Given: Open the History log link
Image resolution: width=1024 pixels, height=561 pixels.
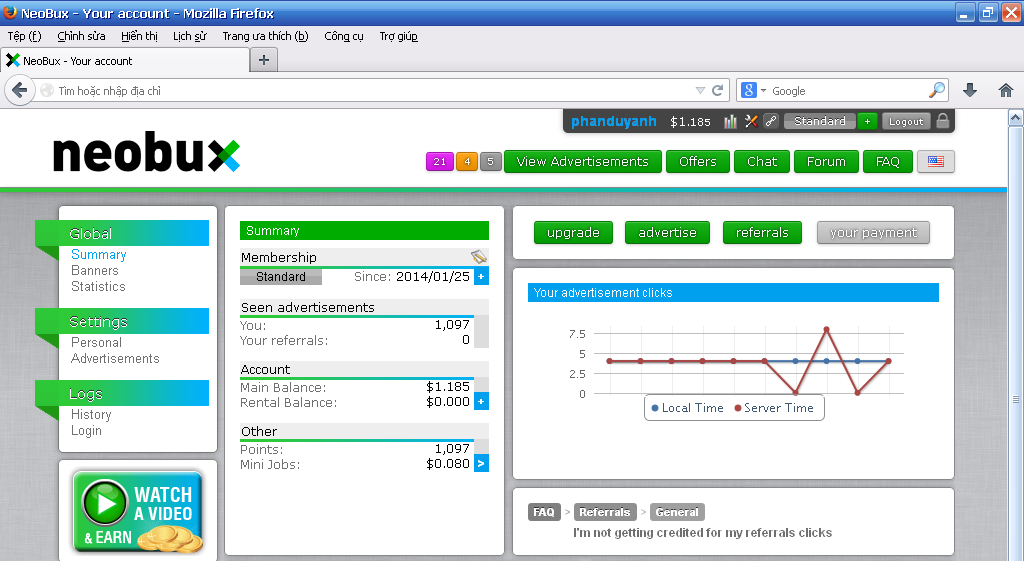Looking at the screenshot, I should [91, 415].
